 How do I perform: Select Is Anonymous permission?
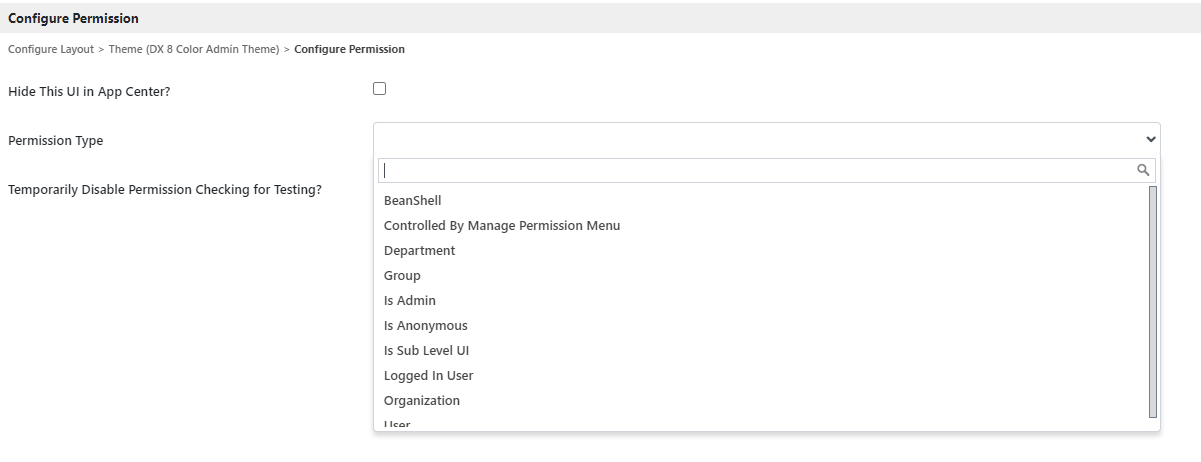425,326
